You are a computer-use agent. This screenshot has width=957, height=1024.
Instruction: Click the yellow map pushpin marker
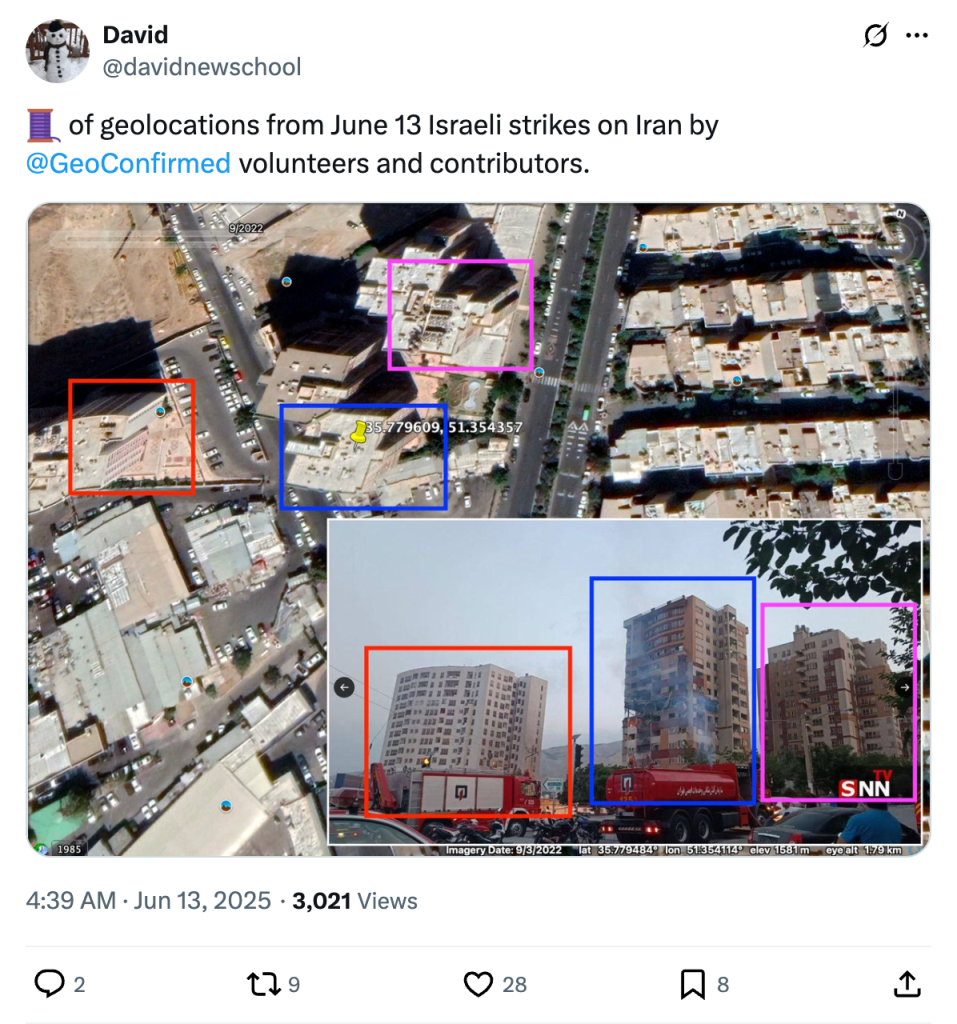[x=359, y=432]
